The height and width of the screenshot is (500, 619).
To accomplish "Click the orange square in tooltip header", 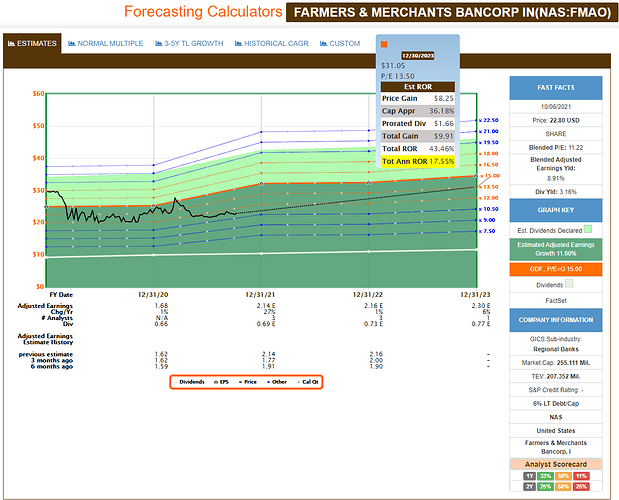I will click(384, 44).
